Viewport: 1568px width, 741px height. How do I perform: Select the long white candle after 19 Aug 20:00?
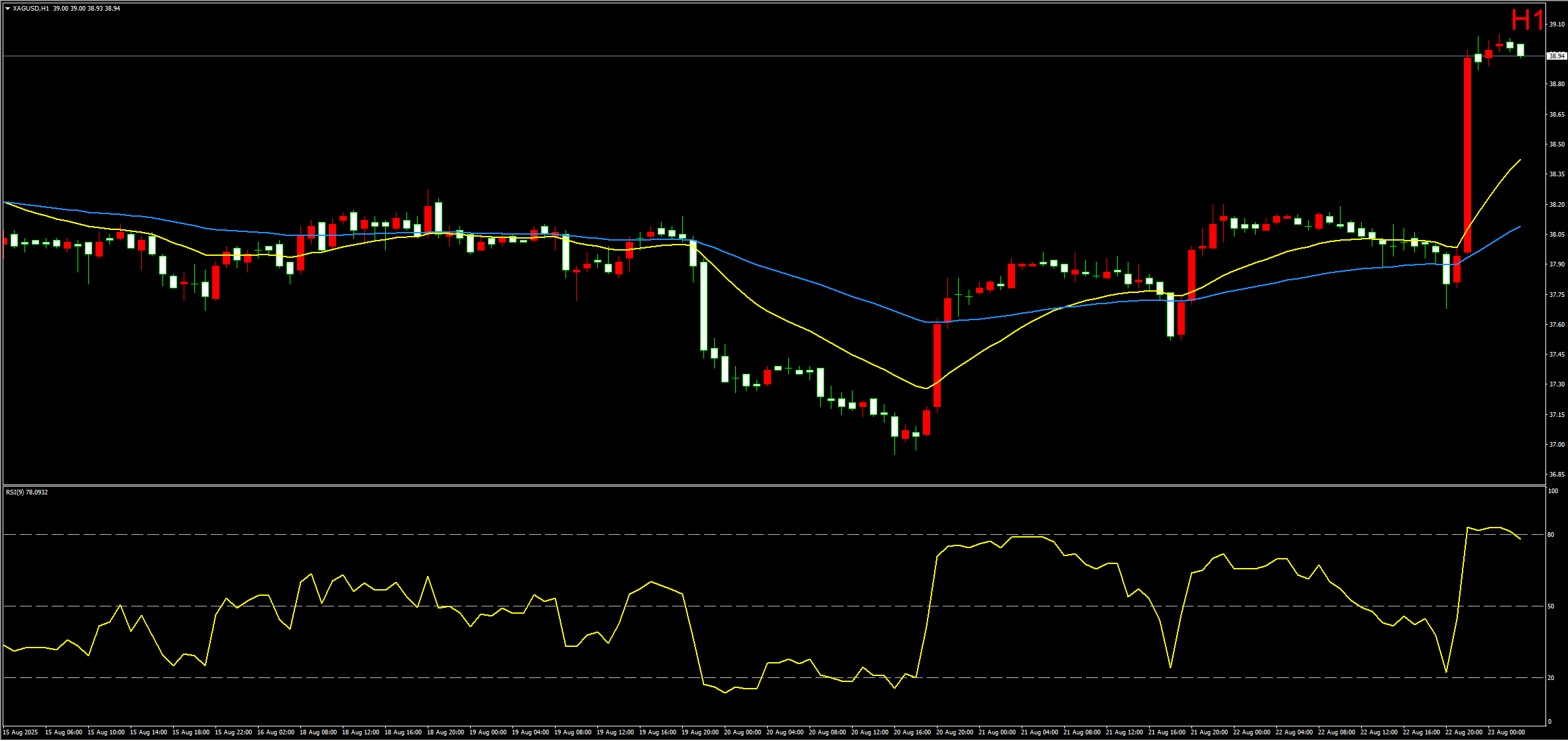coord(703,305)
